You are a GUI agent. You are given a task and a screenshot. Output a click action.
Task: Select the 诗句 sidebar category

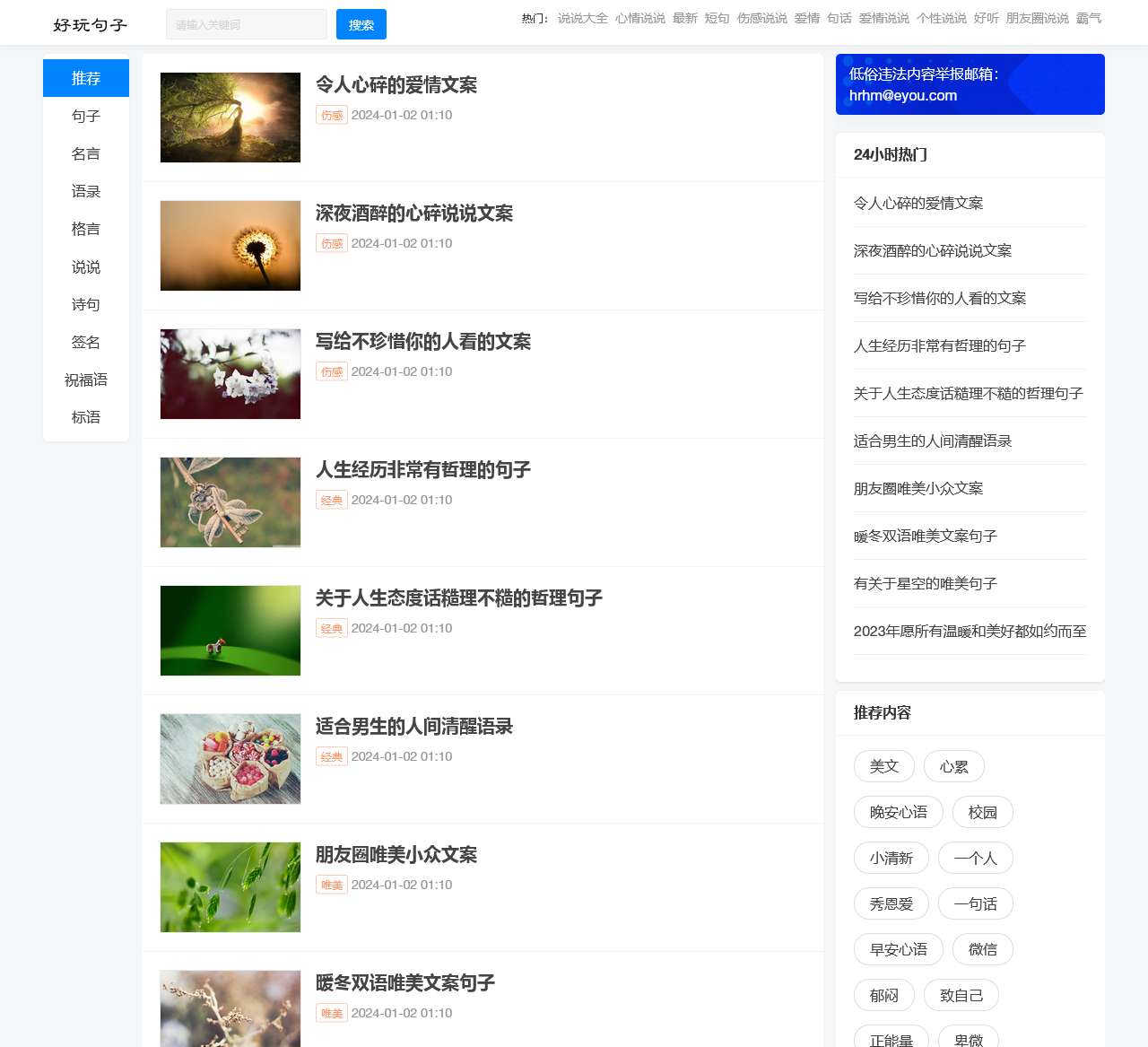coord(85,304)
